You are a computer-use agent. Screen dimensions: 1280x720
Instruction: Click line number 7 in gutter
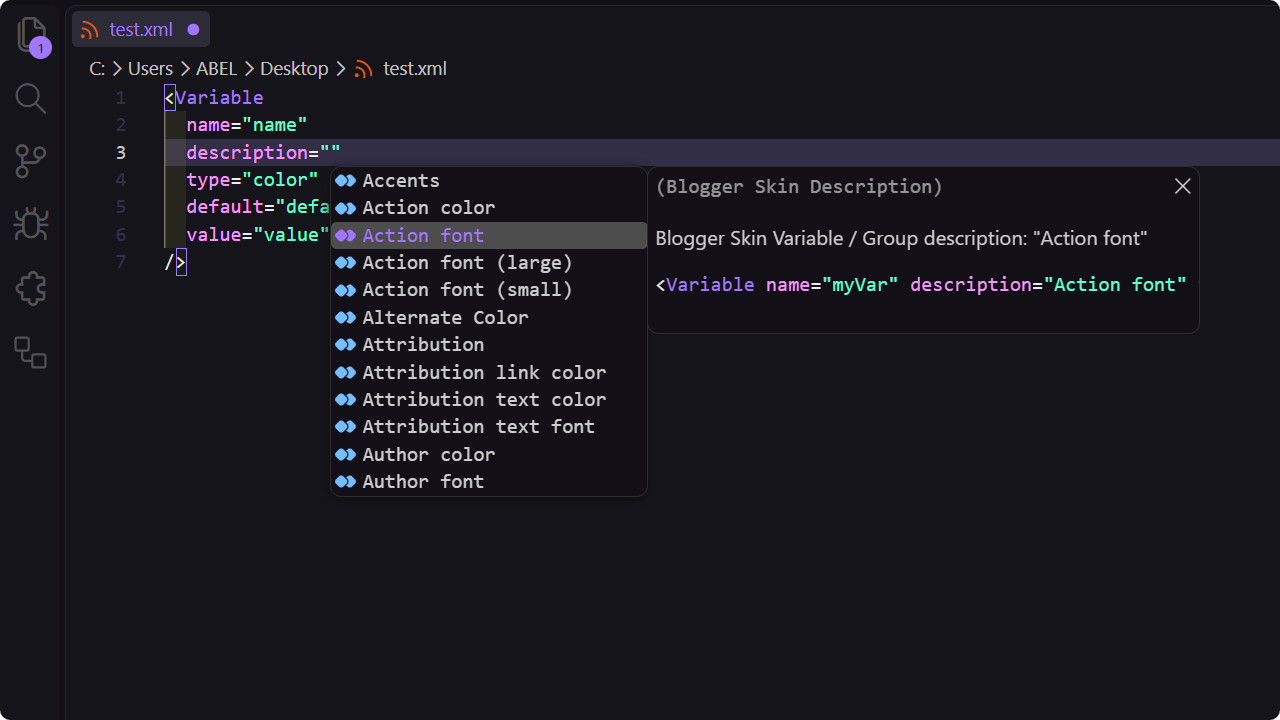(x=120, y=262)
